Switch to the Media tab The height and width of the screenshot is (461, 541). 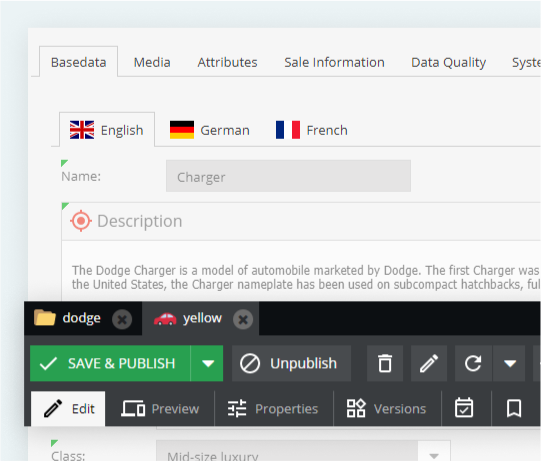coord(152,62)
